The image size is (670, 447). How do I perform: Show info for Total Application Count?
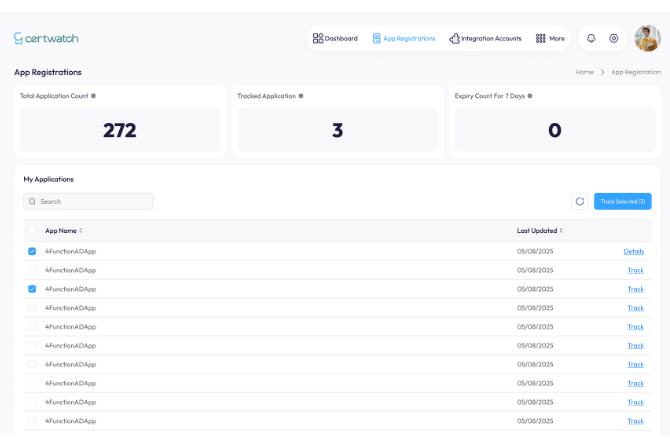coord(93,96)
